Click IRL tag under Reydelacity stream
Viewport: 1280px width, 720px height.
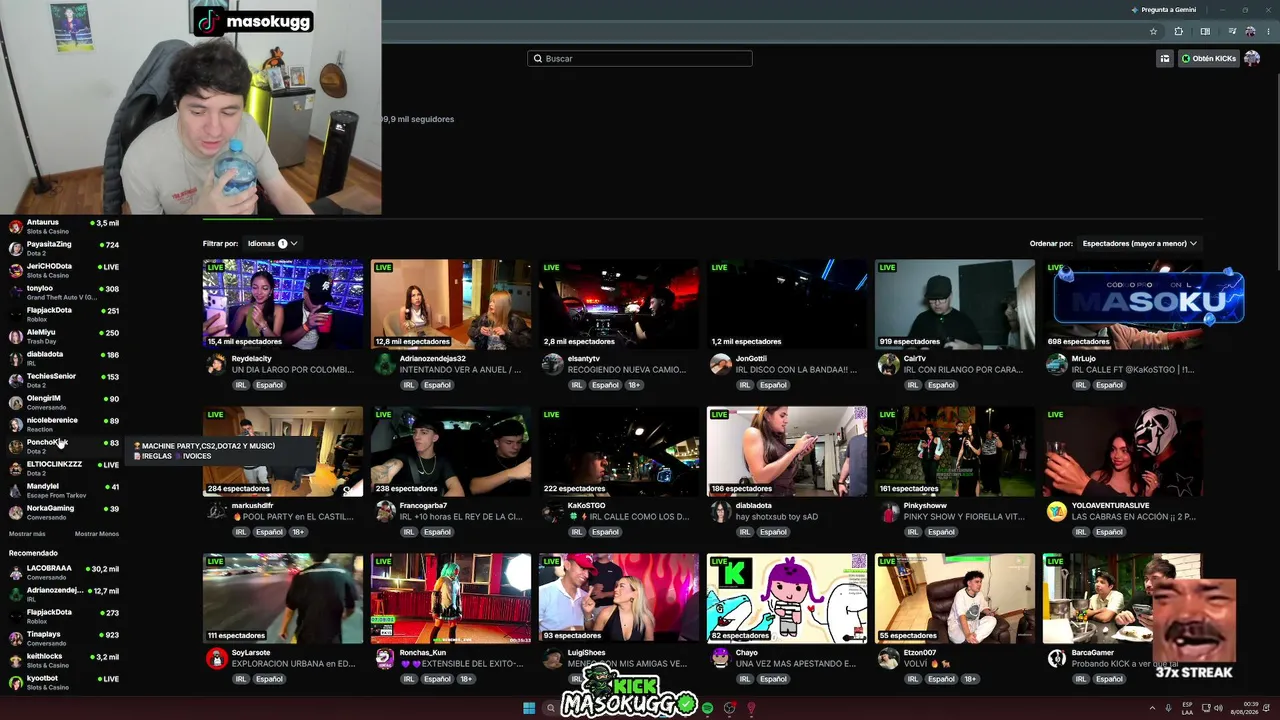241,385
